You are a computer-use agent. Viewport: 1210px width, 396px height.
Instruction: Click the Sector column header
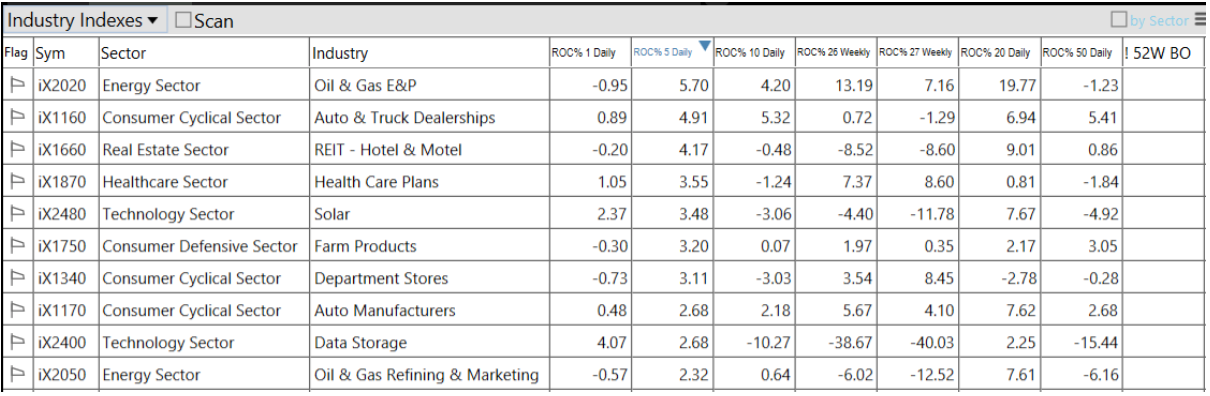124,53
